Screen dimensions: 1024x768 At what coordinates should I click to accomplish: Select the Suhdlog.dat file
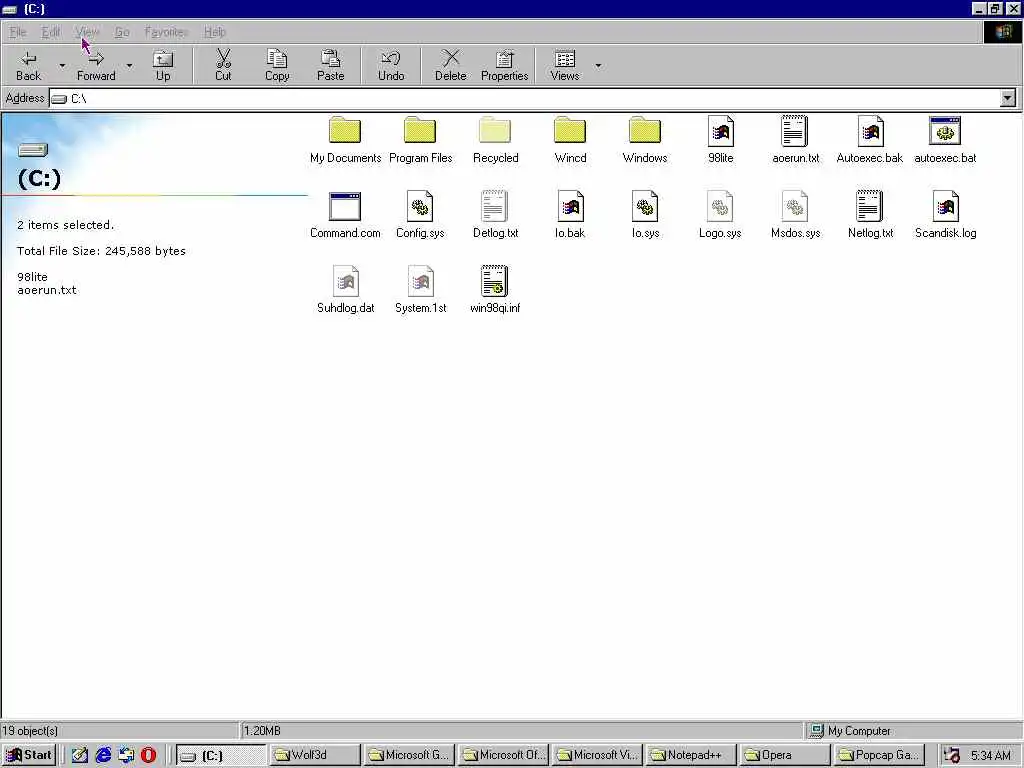click(x=345, y=290)
